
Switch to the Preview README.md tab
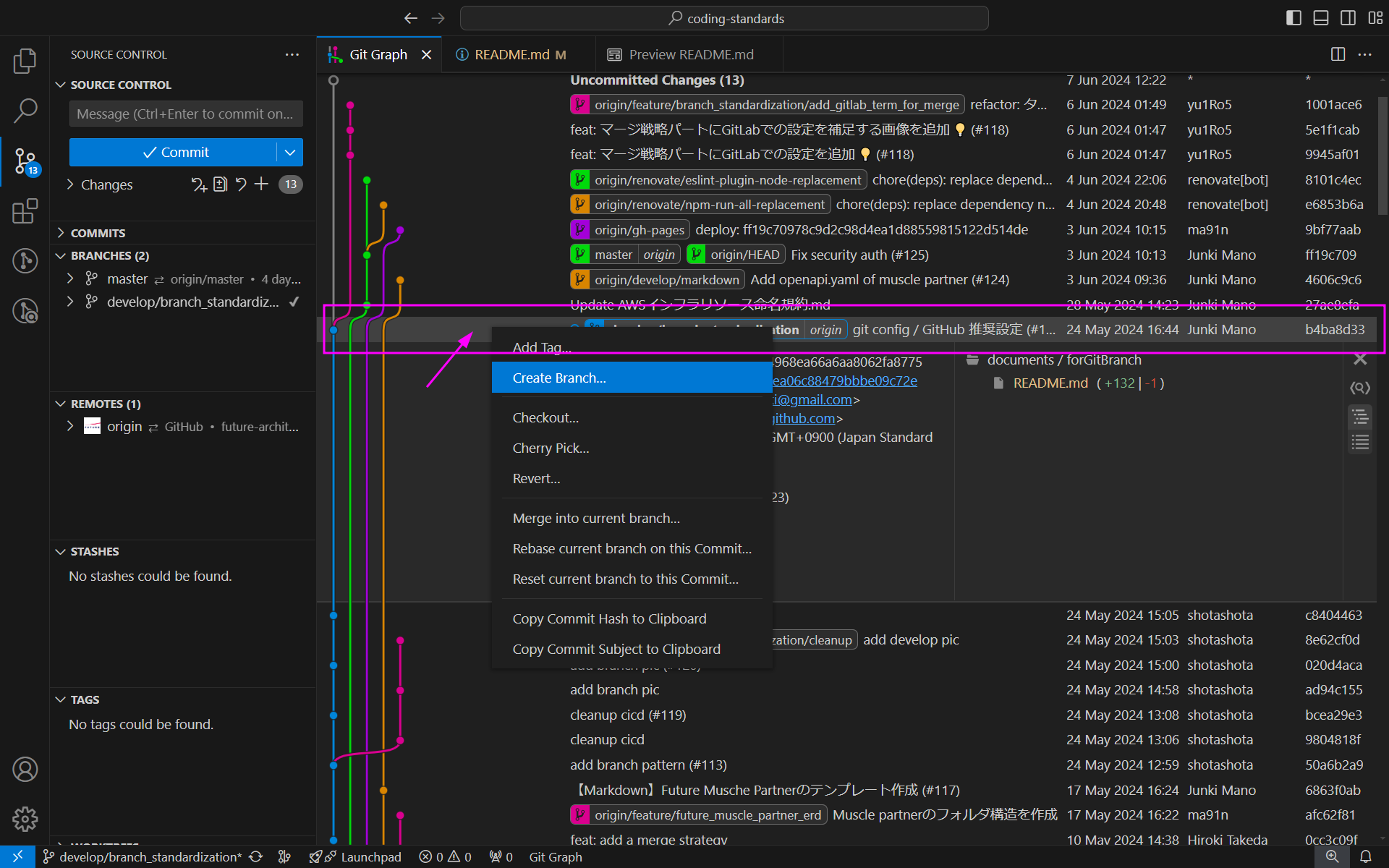click(x=689, y=55)
